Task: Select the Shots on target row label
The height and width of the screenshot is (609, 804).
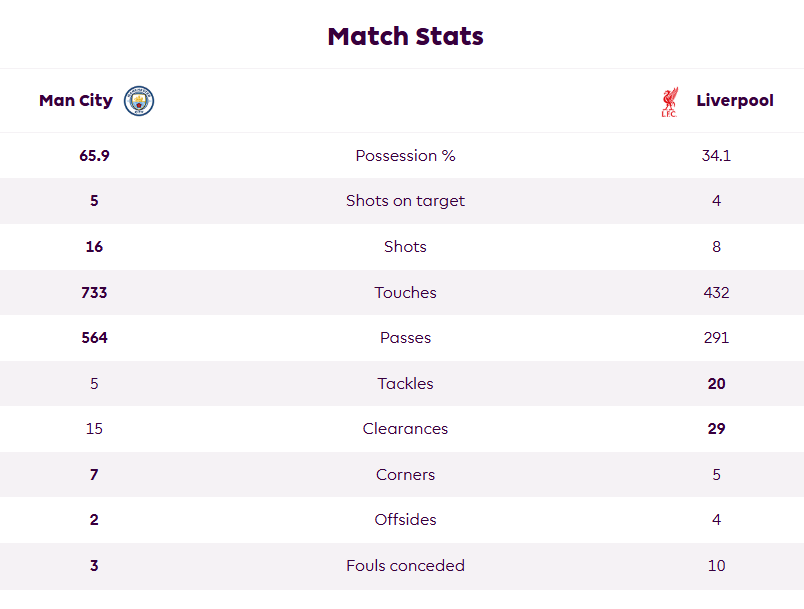Action: (x=406, y=201)
